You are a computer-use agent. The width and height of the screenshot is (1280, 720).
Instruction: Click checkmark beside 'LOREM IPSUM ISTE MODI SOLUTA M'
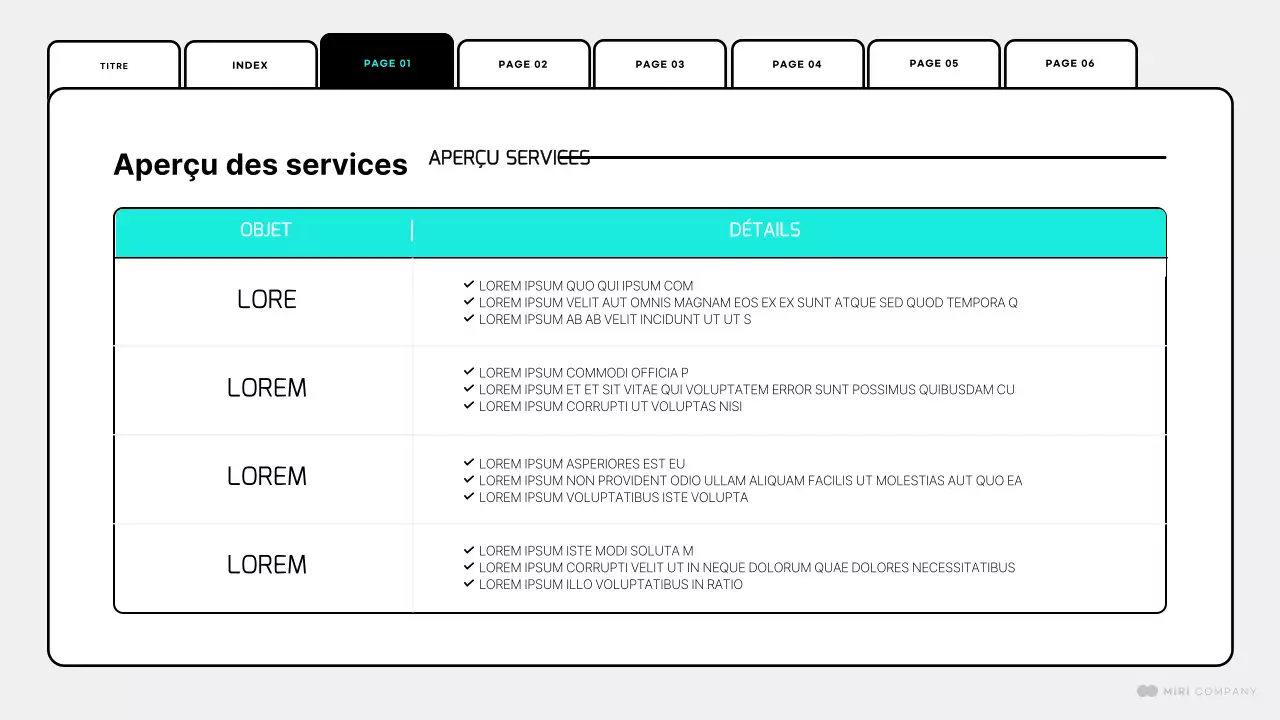(x=469, y=550)
